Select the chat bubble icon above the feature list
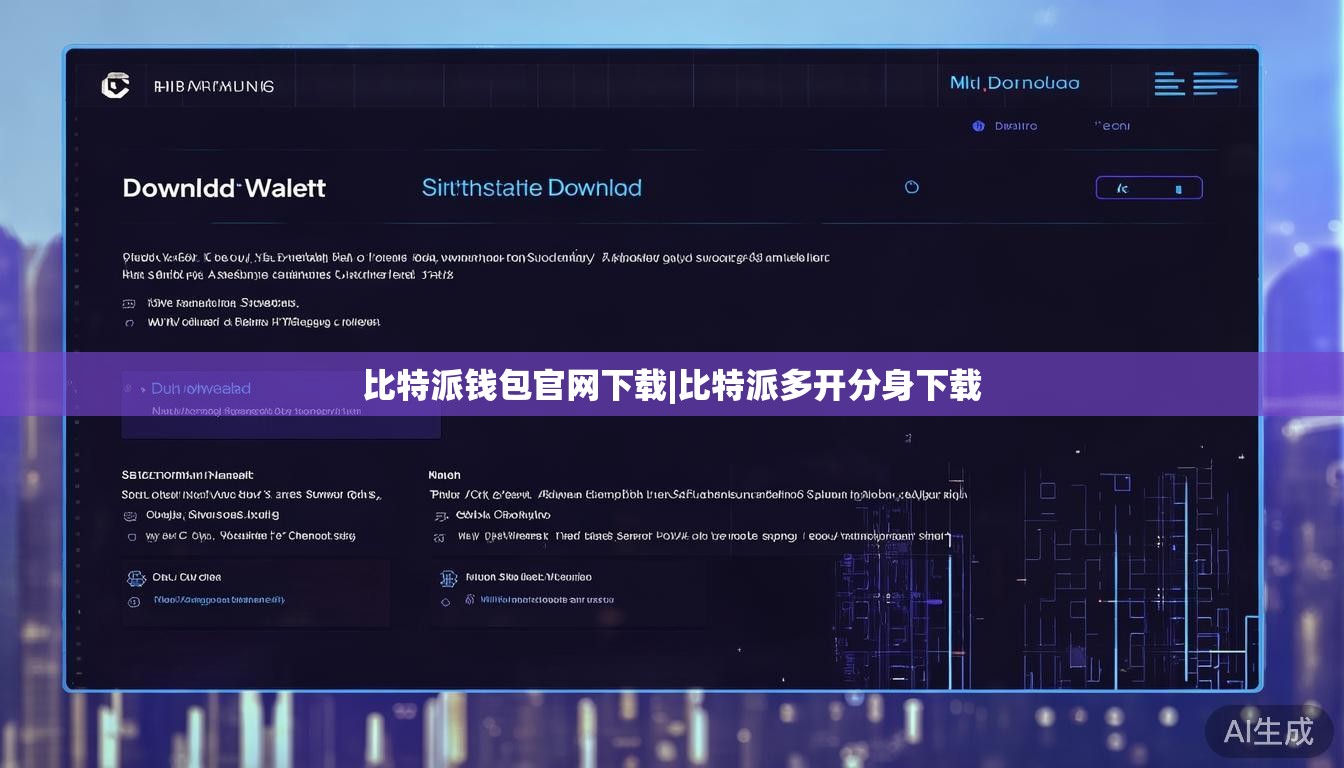1344x768 pixels. pyautogui.click(x=129, y=302)
